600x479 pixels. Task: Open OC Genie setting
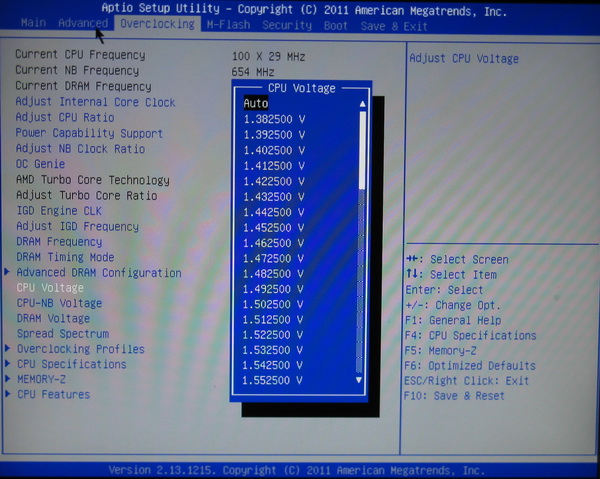click(x=40, y=164)
